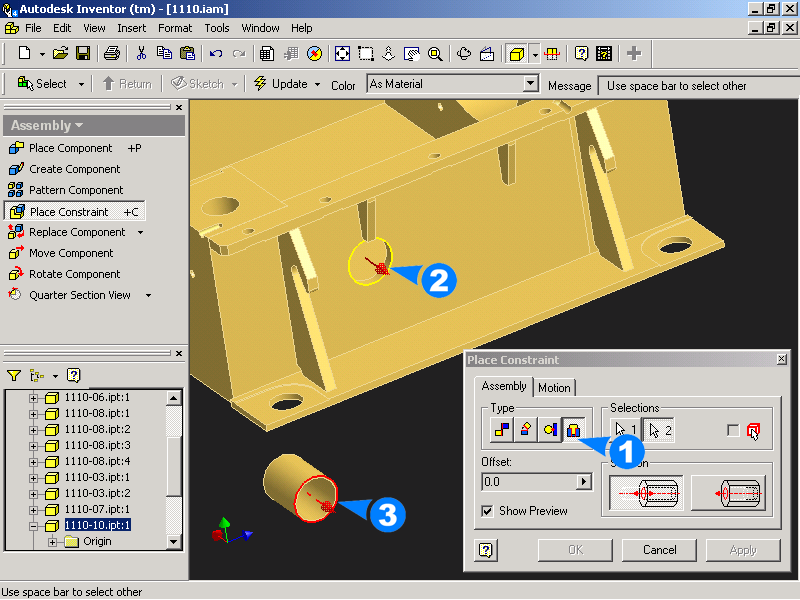Cancel the Place Constraint dialog
The image size is (800, 600).
(659, 550)
